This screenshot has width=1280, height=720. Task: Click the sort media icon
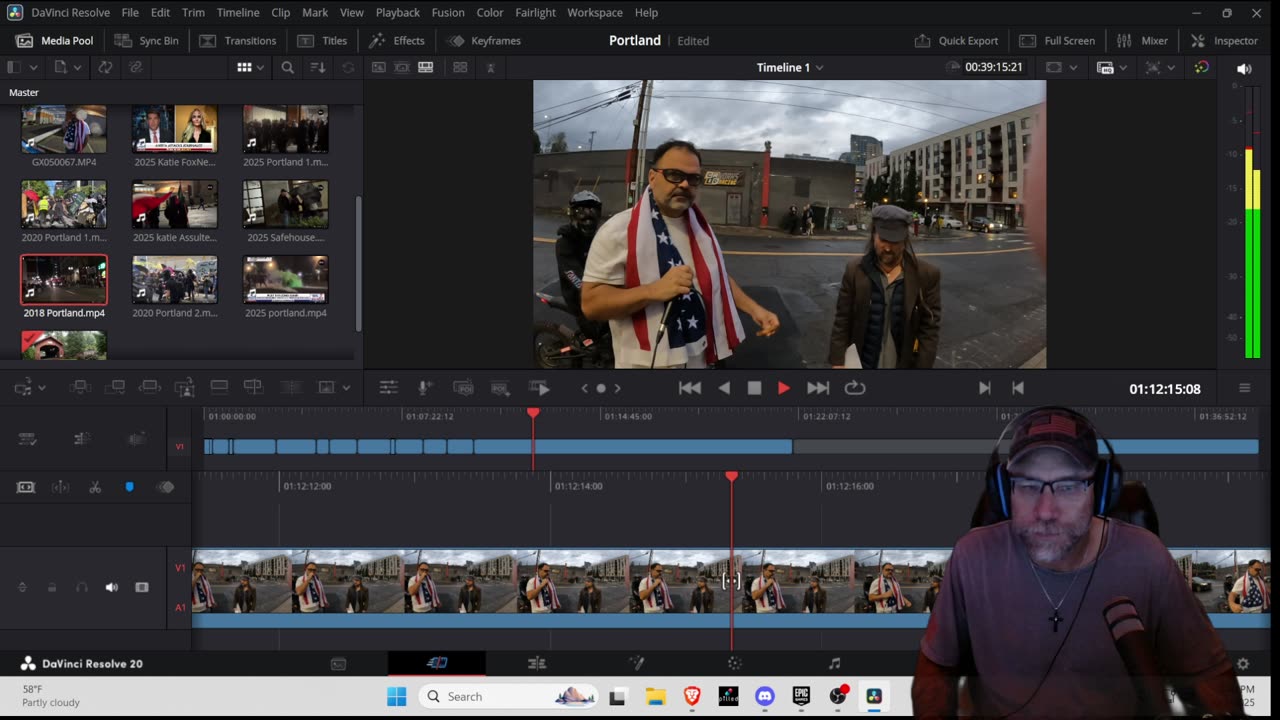tap(318, 67)
